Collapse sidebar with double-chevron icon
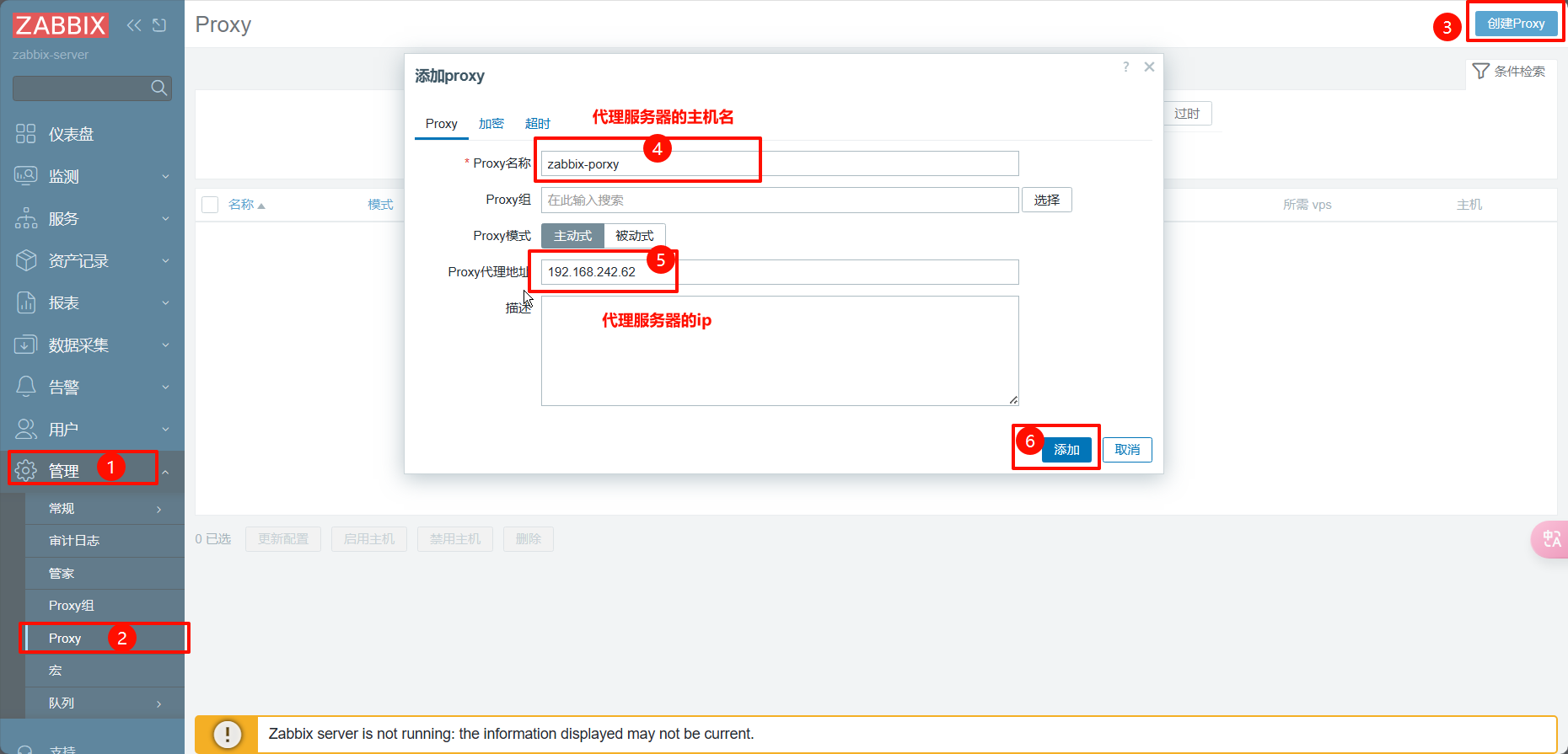Image resolution: width=1568 pixels, height=754 pixels. coord(134,25)
